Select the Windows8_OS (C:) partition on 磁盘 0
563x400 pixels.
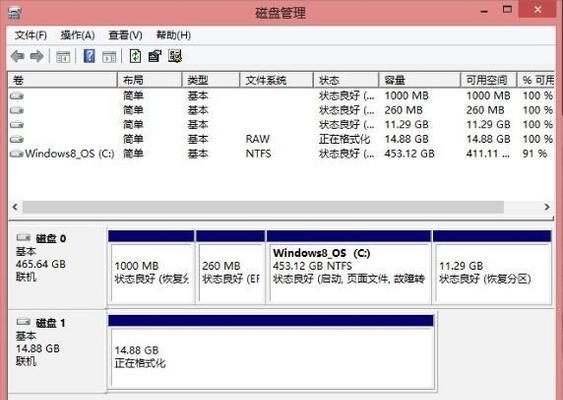point(349,267)
